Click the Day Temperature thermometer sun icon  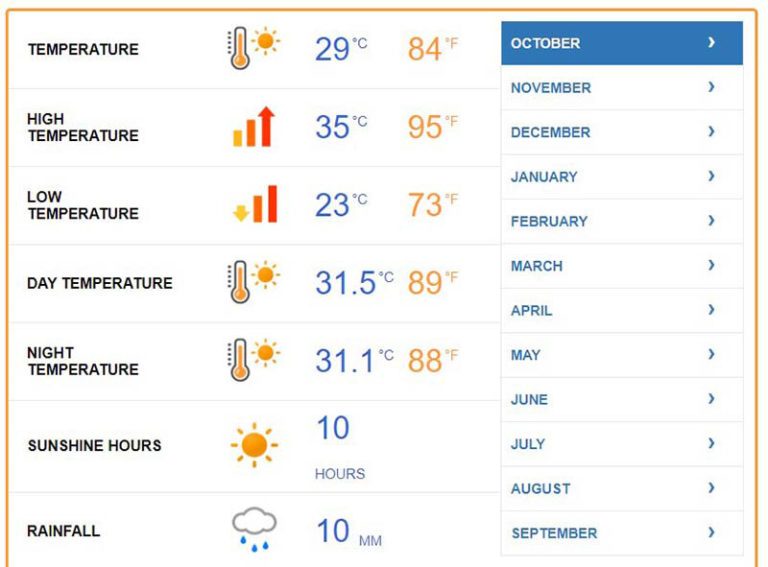[252, 282]
